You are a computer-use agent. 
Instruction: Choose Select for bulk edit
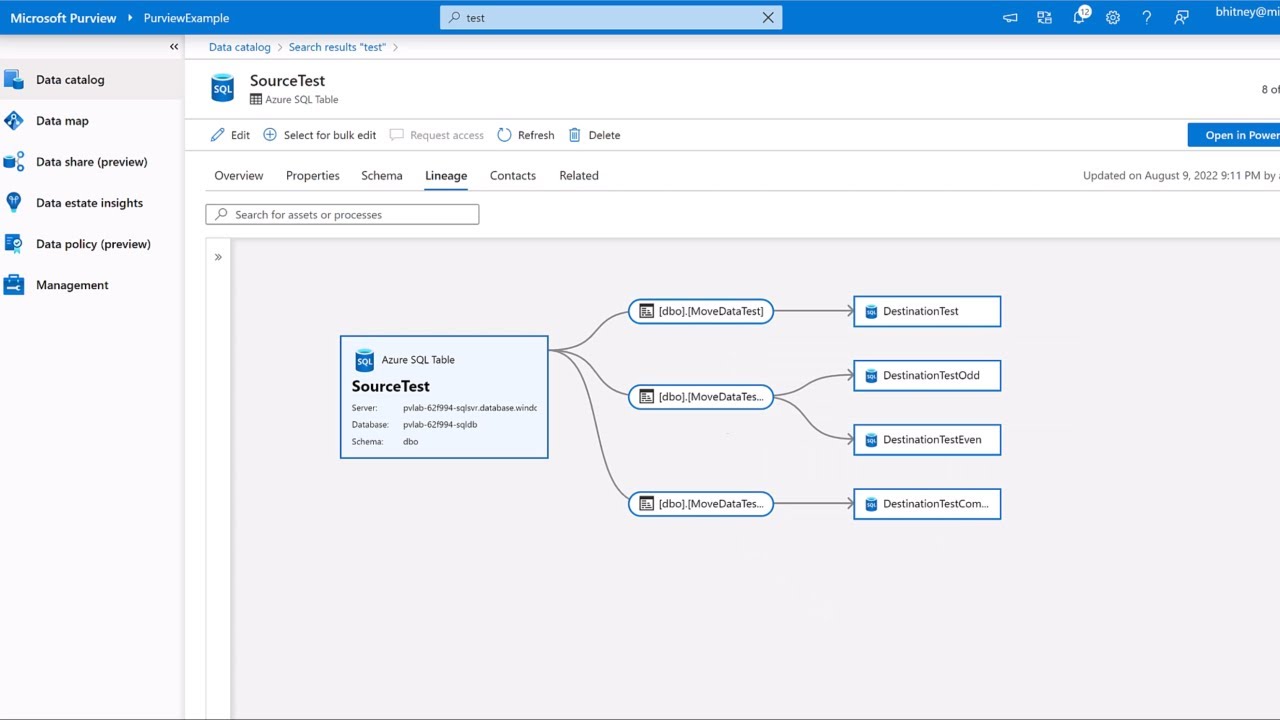[320, 135]
